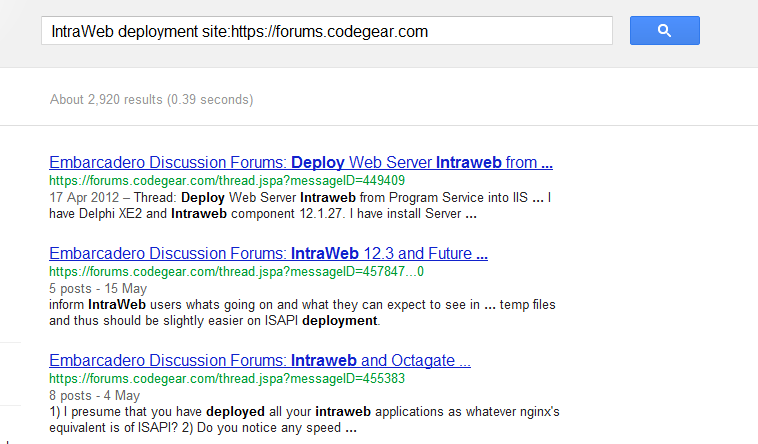Open the IntraWeb 12.3 and Future result

coord(268,253)
